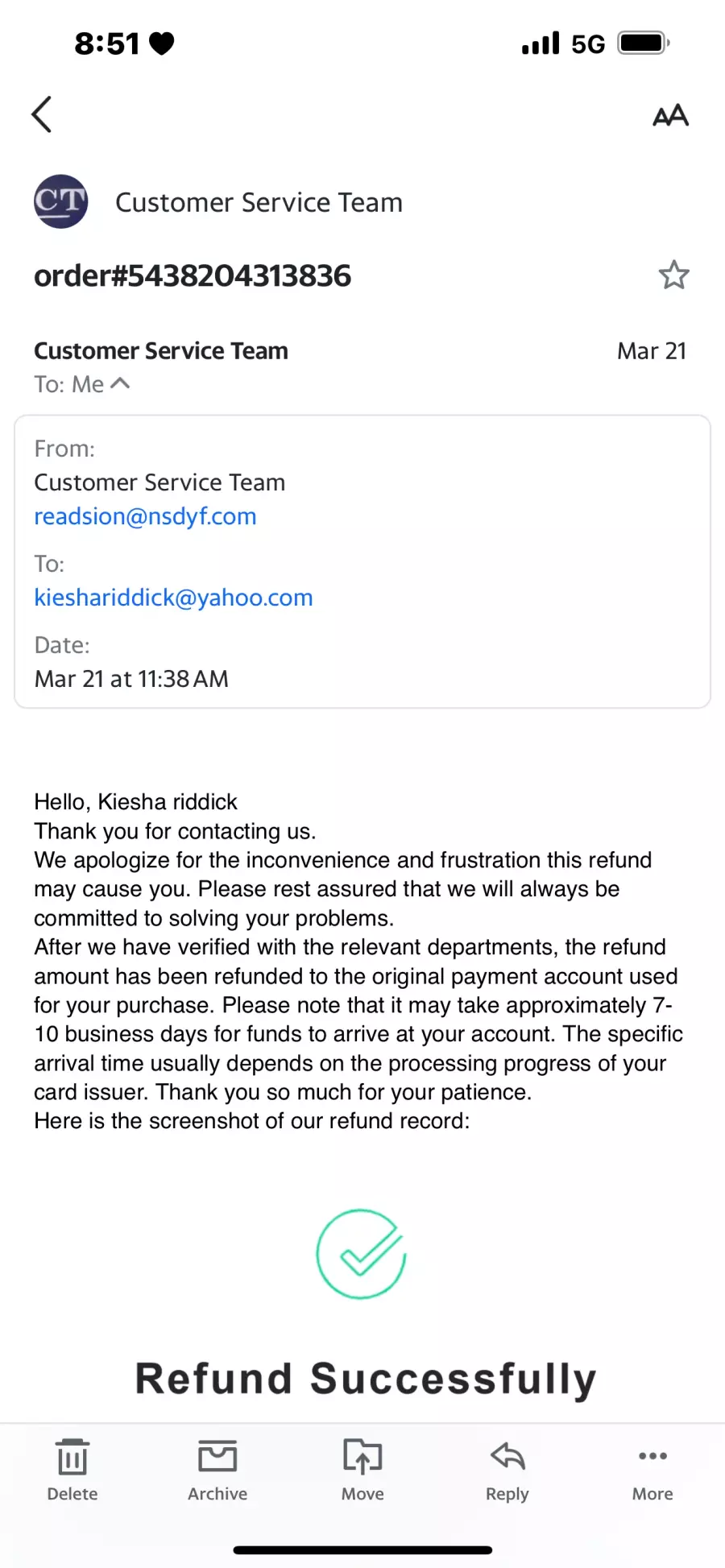Image resolution: width=725 pixels, height=1568 pixels.
Task: Tap the Customer Service Team header name
Action: pyautogui.click(x=259, y=202)
